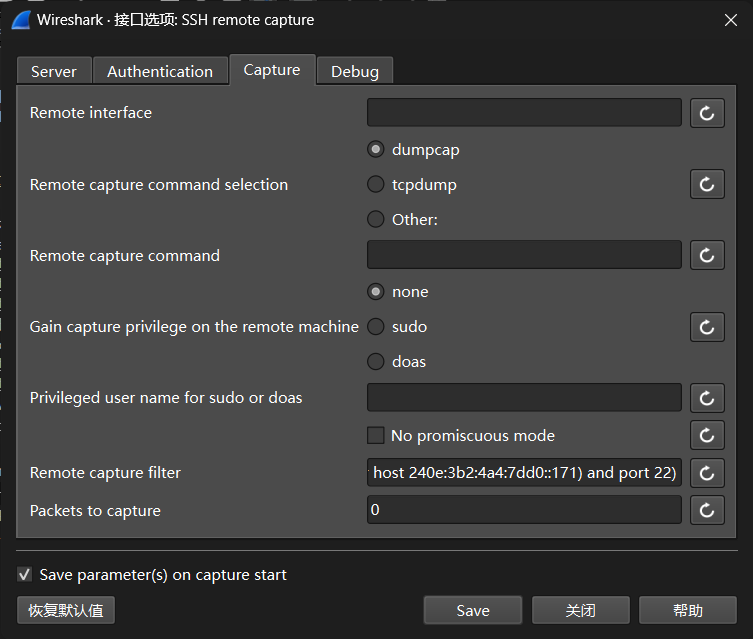Reset the Remote capture filter
The width and height of the screenshot is (753, 639).
click(x=707, y=473)
